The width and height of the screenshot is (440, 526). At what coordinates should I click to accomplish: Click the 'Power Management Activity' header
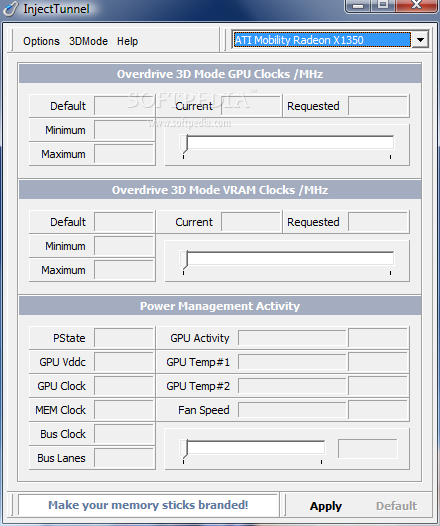click(220, 306)
